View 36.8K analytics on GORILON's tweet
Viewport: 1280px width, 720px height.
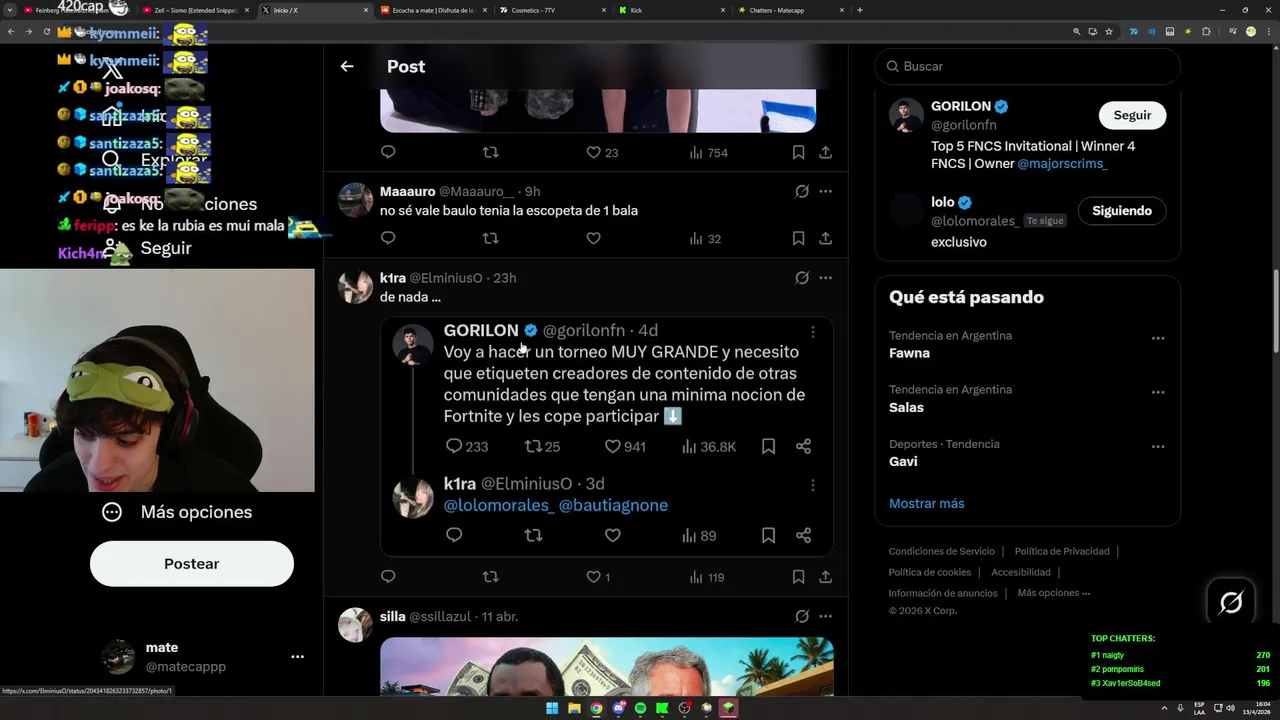[x=708, y=447]
